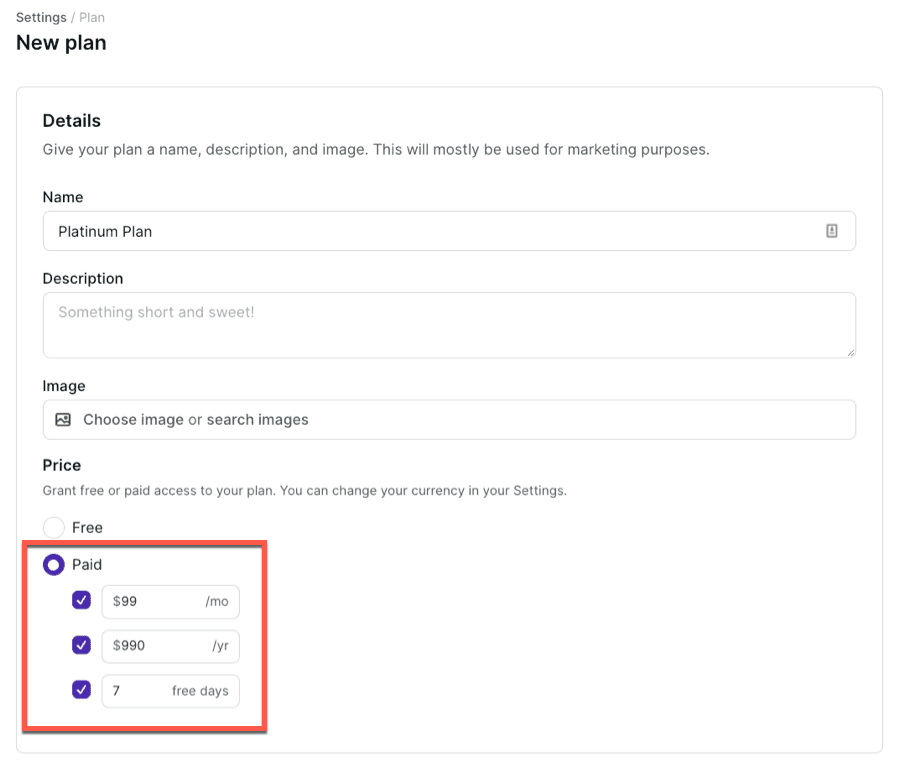Click the Details section heading
This screenshot has width=900, height=765.
coord(72,121)
